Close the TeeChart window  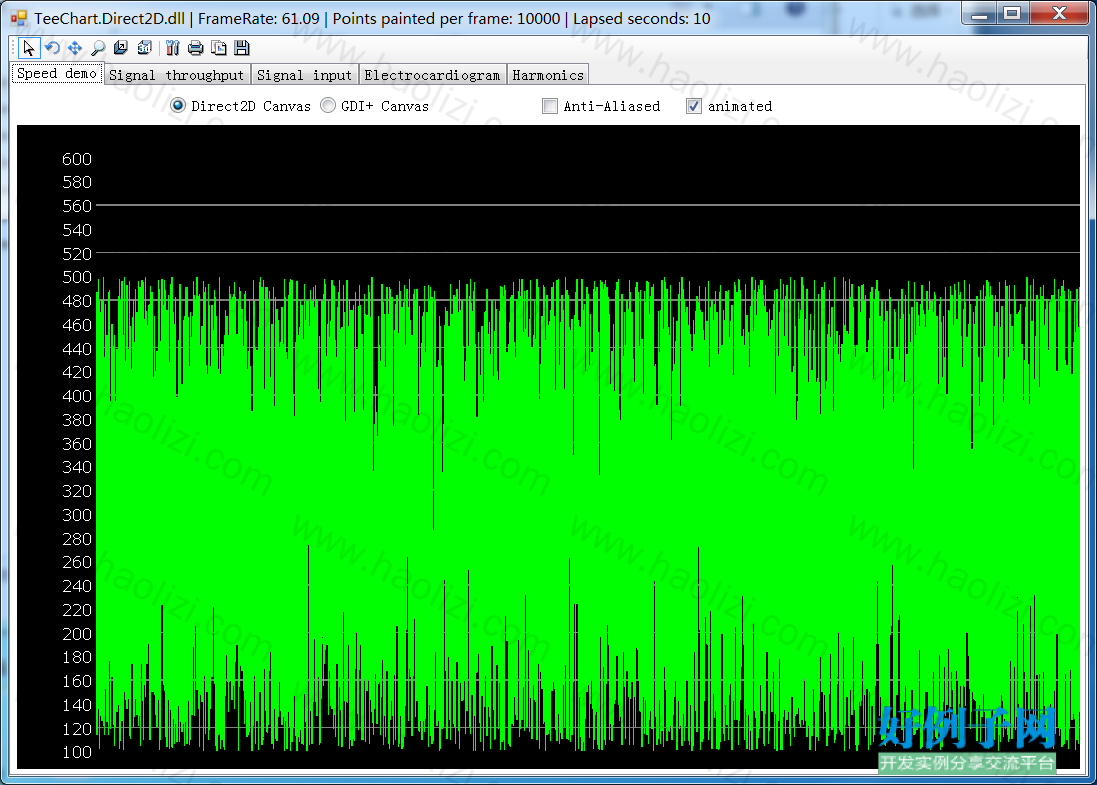pyautogui.click(x=1059, y=13)
